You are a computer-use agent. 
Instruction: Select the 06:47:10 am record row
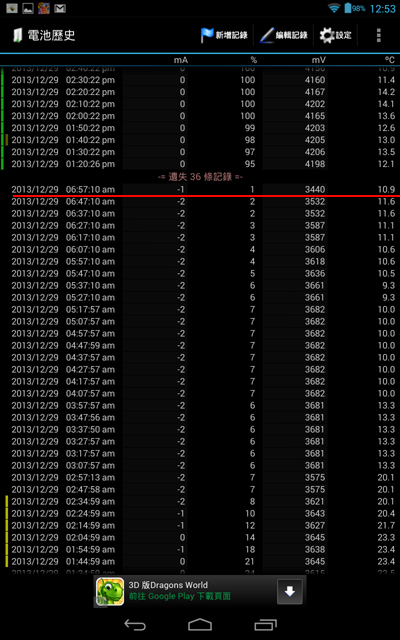pos(200,201)
